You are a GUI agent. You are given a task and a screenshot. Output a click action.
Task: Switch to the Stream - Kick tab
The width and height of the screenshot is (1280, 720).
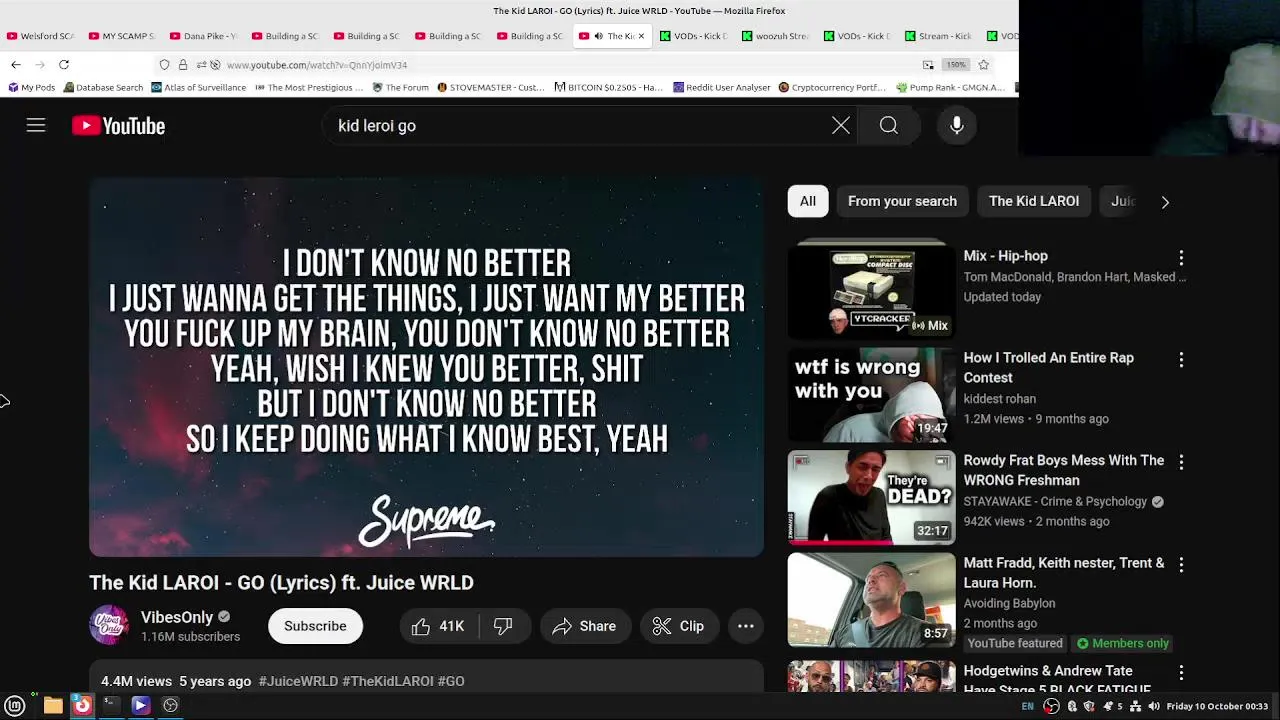(938, 36)
